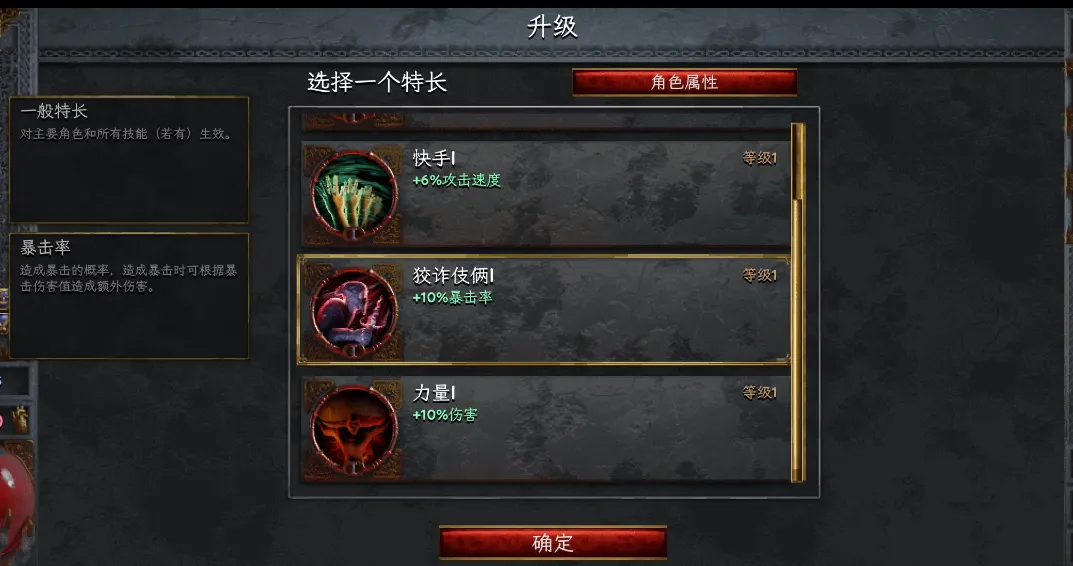Click the 等级1 label on 力量I

point(760,393)
